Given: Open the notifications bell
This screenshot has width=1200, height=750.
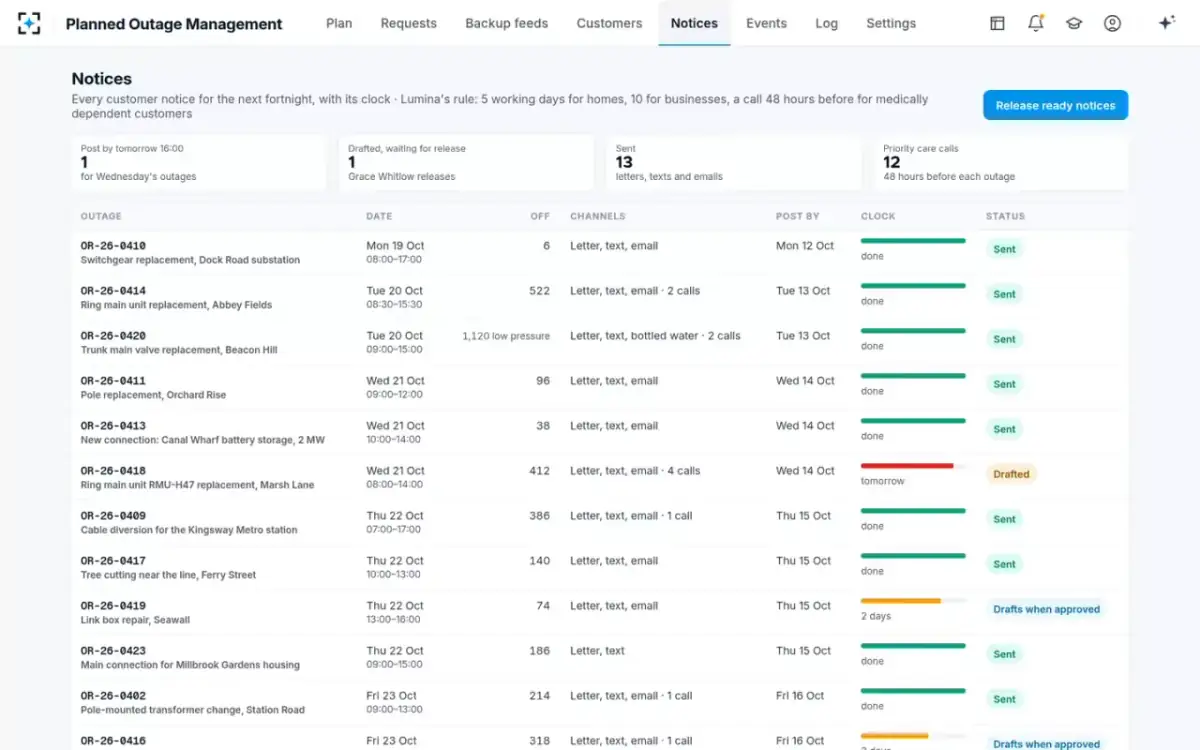Looking at the screenshot, I should coord(1036,23).
